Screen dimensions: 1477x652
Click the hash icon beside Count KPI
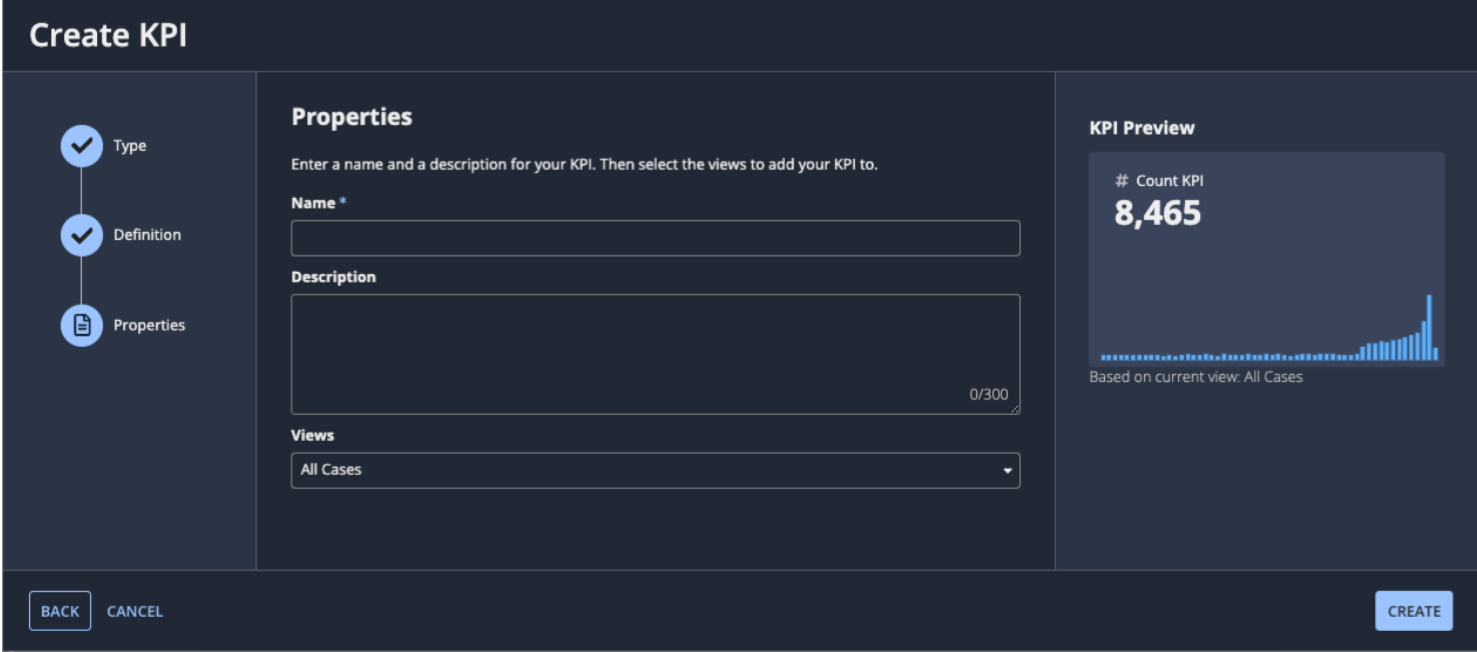coord(1121,181)
